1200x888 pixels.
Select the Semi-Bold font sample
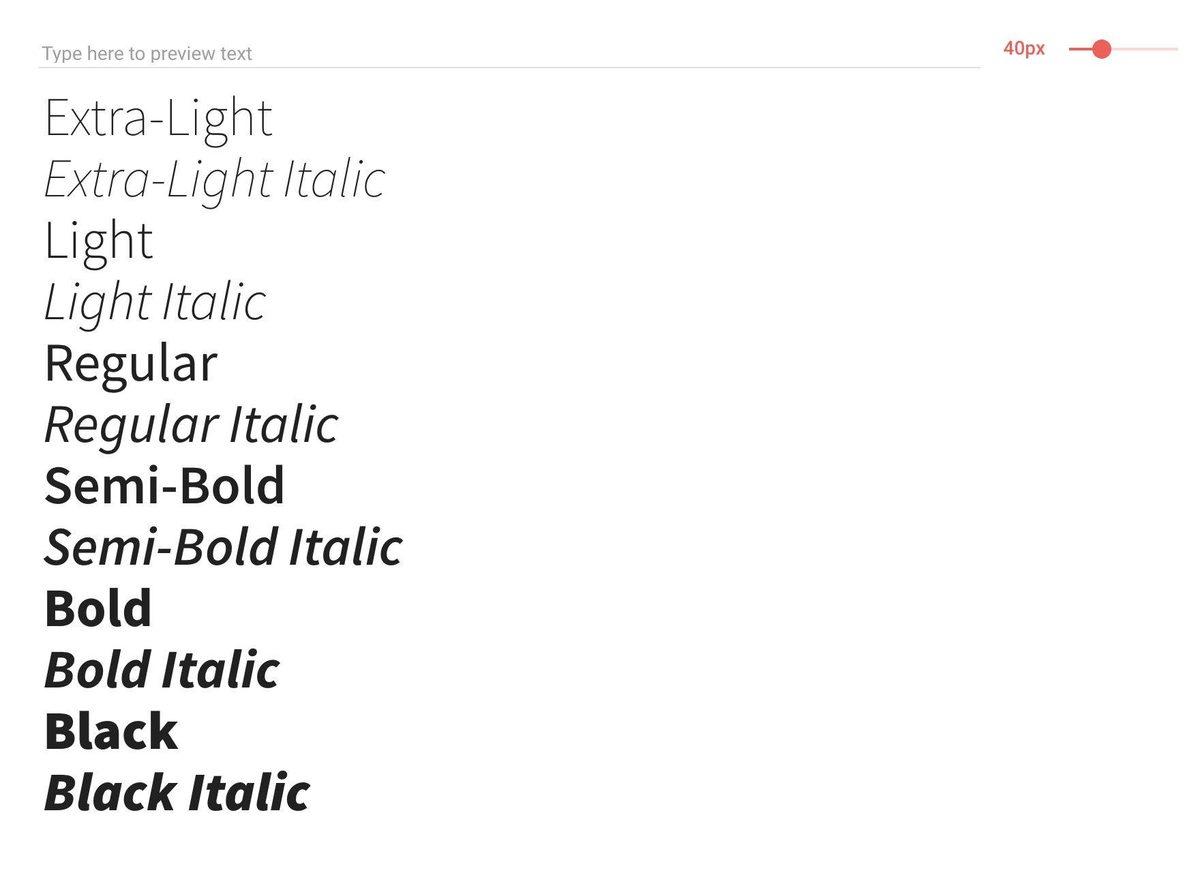click(164, 485)
